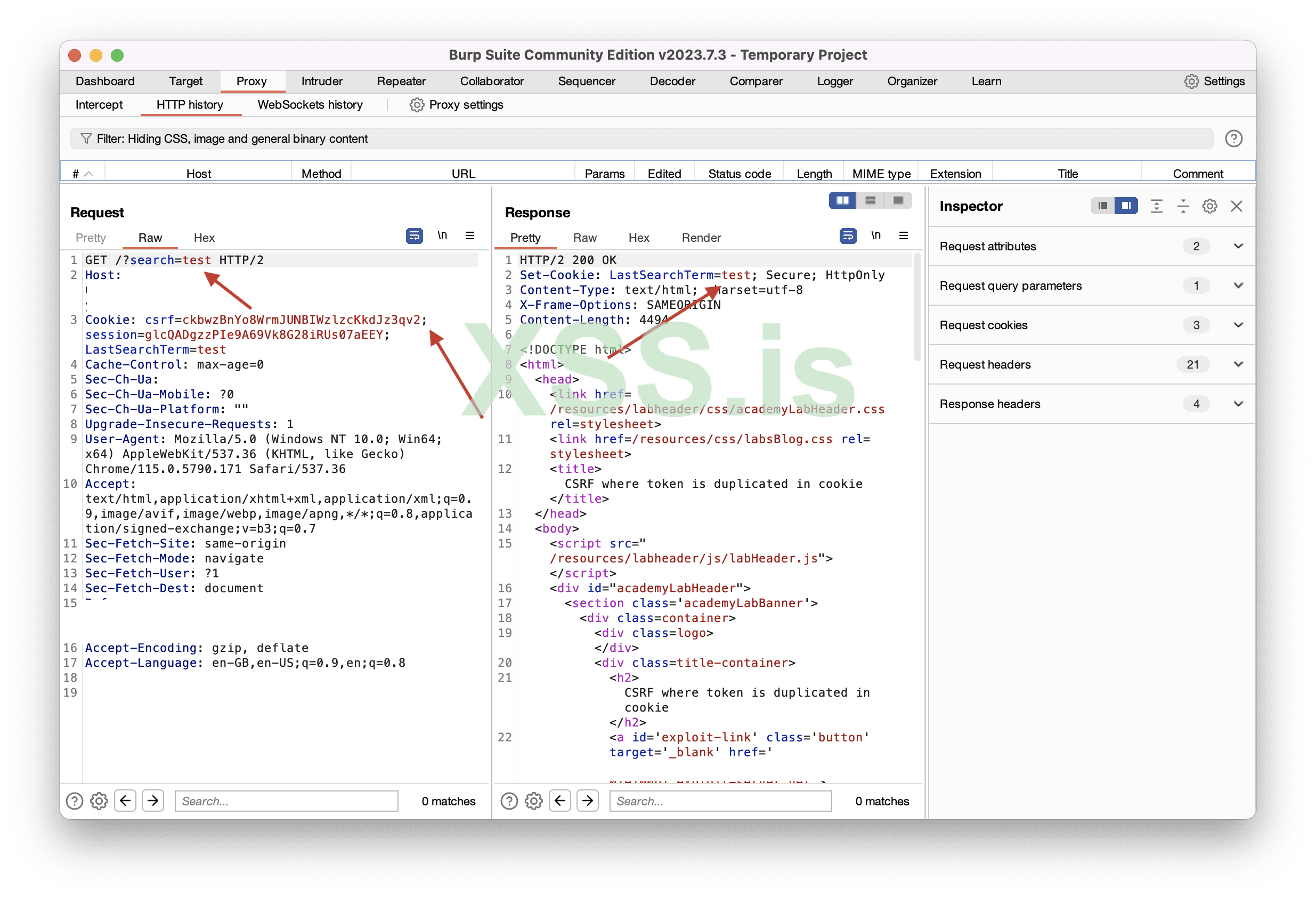
Task: Go to next match in Response search
Action: (x=587, y=801)
